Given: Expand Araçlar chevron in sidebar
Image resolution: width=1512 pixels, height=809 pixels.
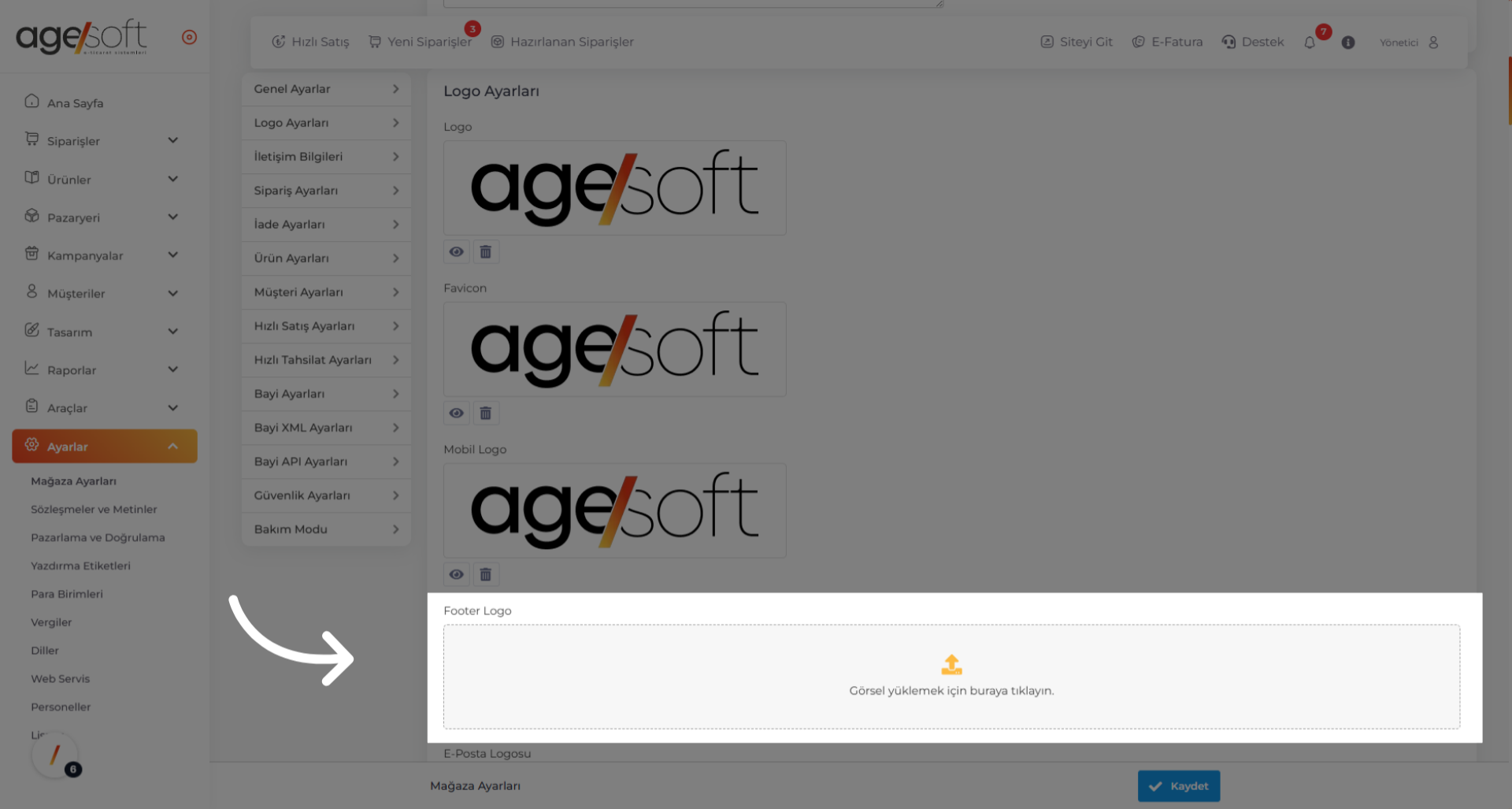Looking at the screenshot, I should coord(173,407).
